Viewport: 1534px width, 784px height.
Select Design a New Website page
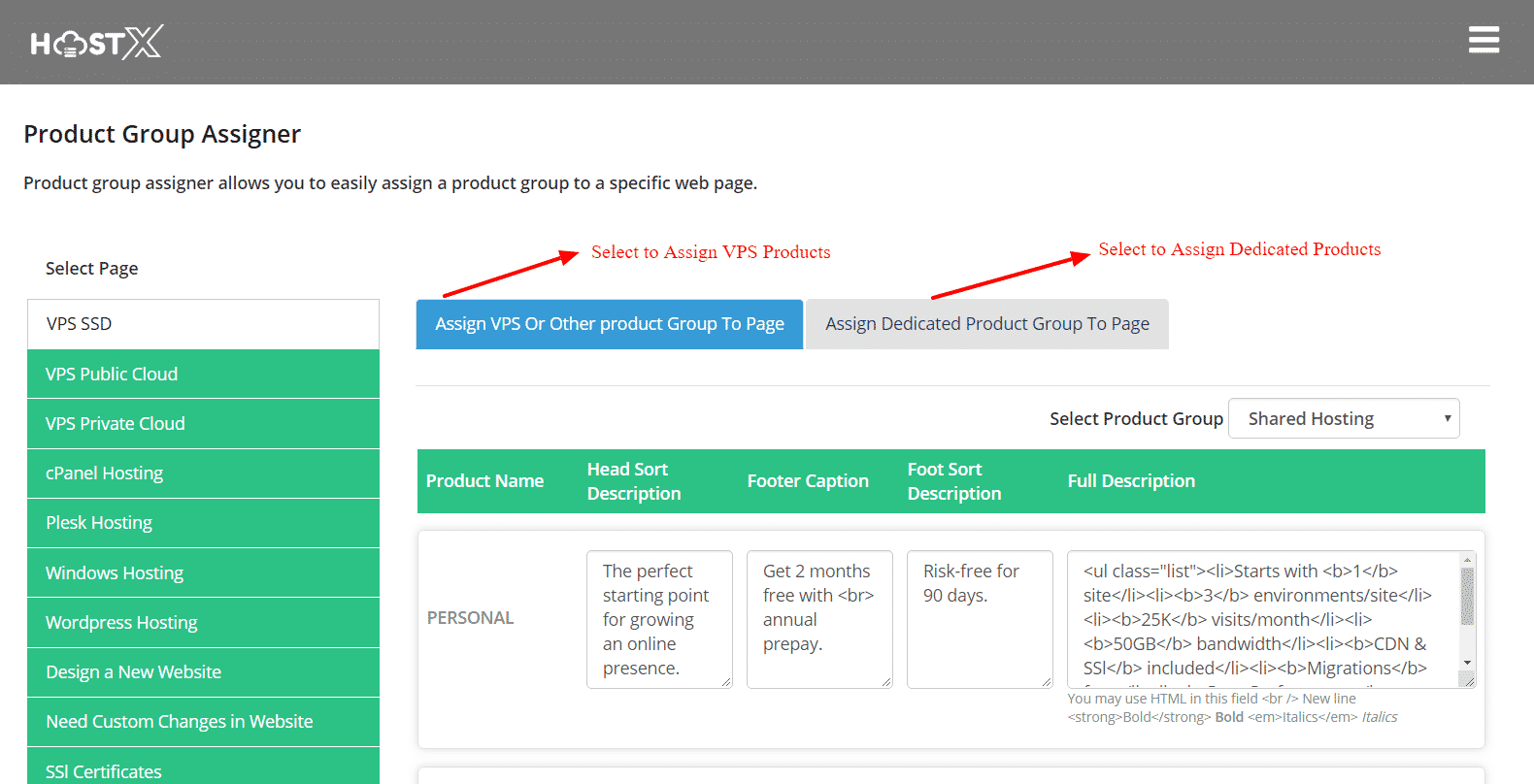coord(203,672)
